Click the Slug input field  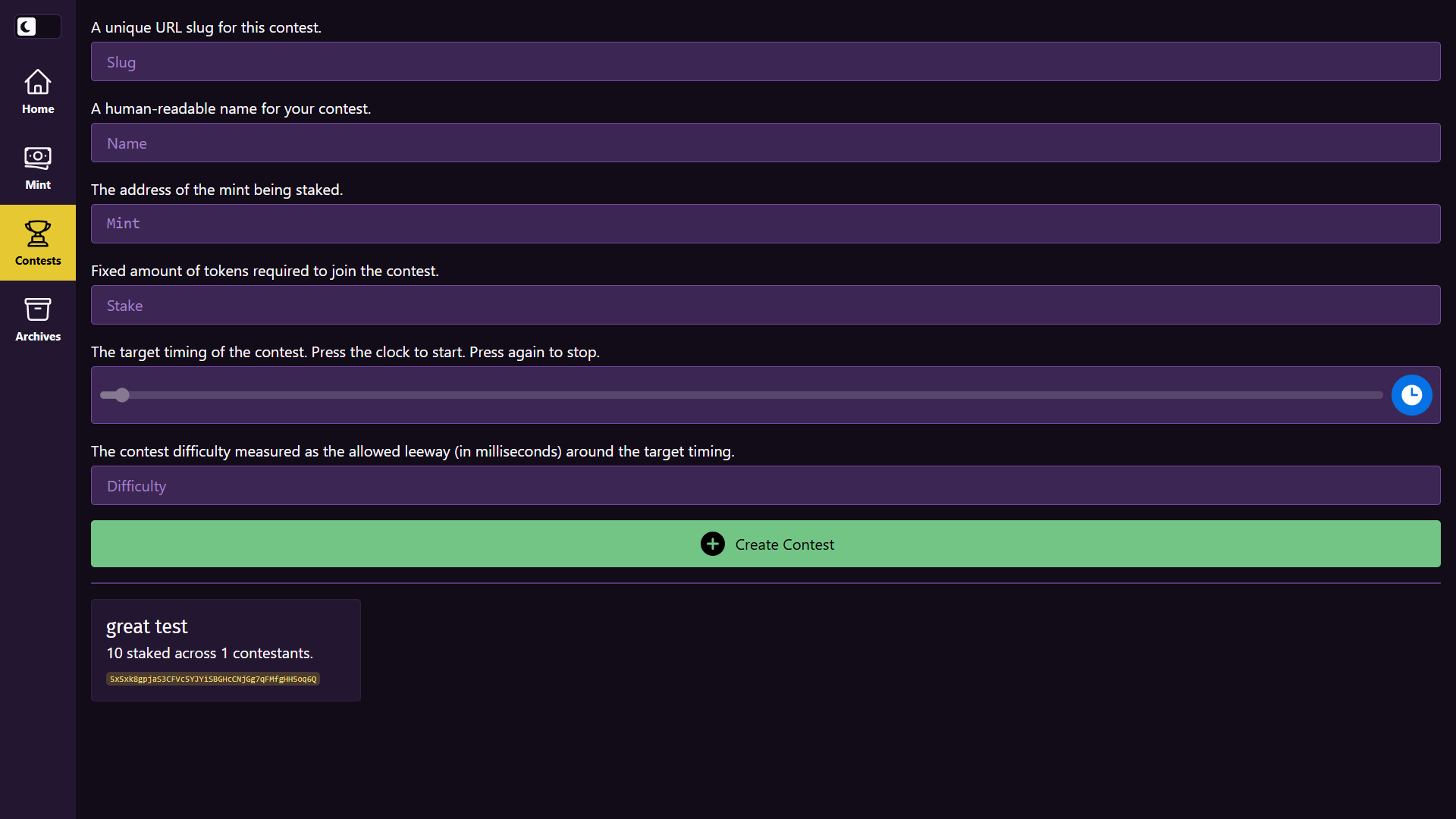[x=766, y=61]
